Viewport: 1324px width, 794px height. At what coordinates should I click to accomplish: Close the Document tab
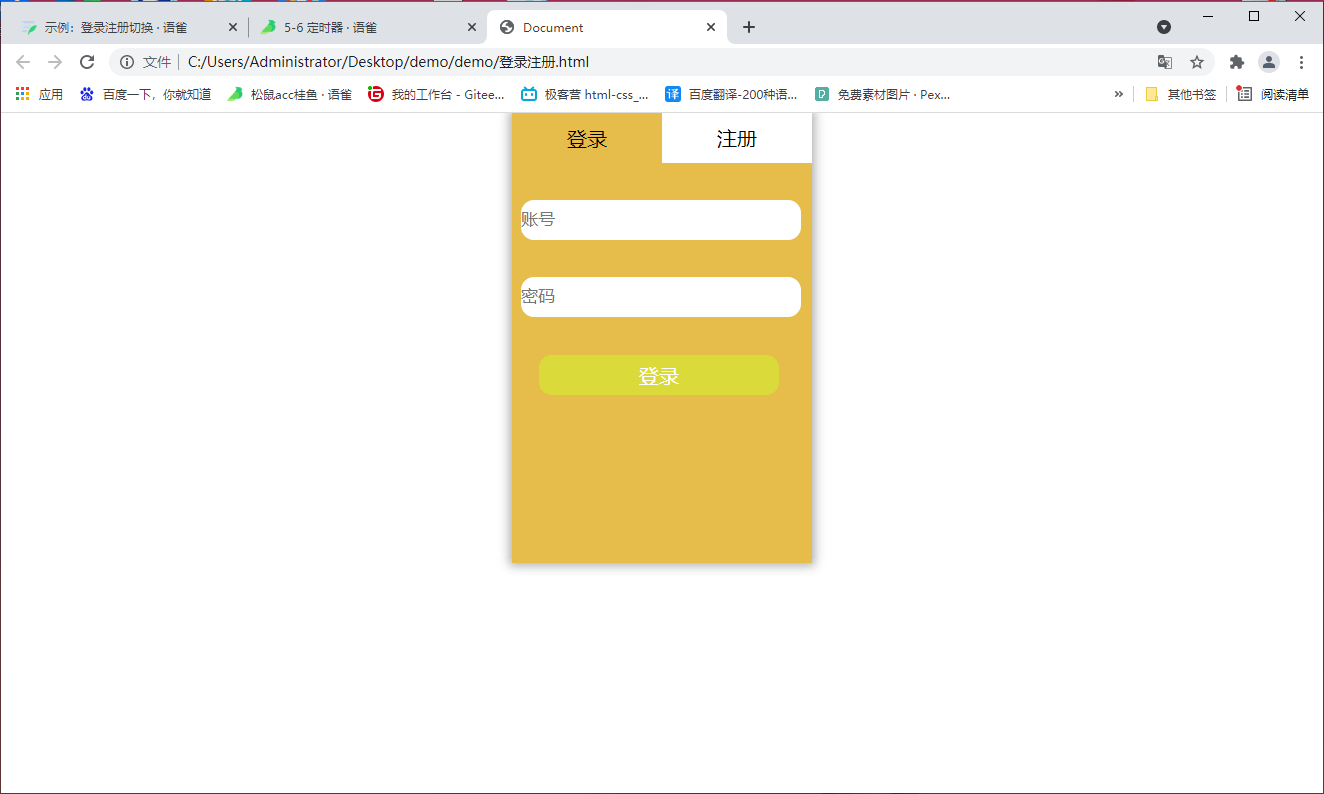pos(711,27)
